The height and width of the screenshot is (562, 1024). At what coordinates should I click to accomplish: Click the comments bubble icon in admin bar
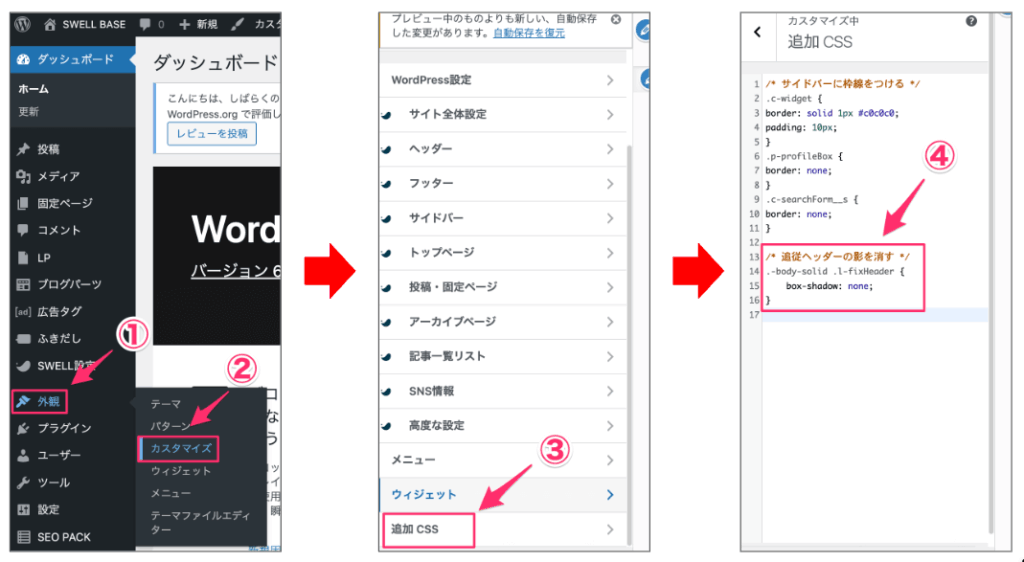click(146, 23)
